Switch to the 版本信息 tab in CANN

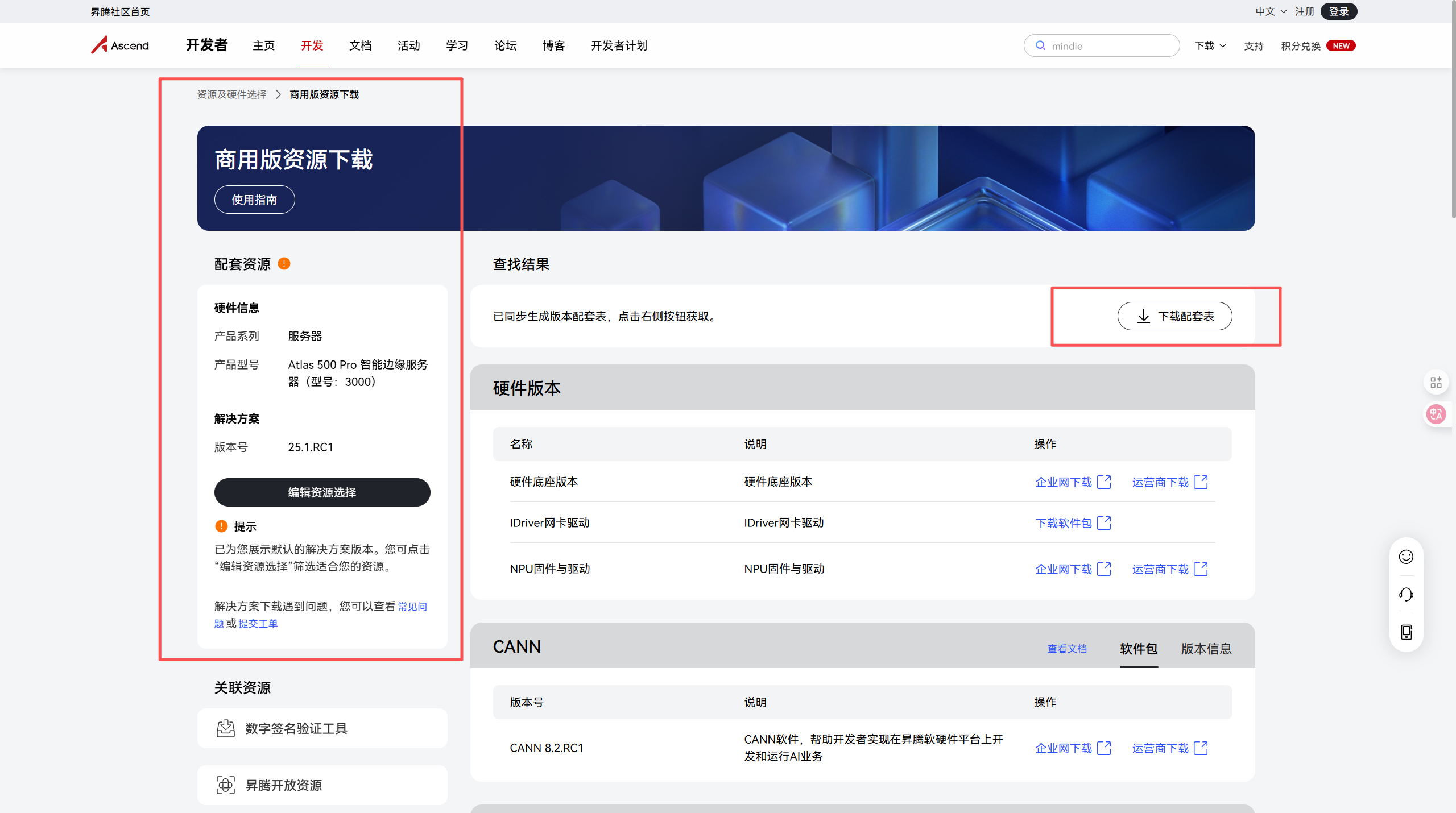tap(1206, 649)
